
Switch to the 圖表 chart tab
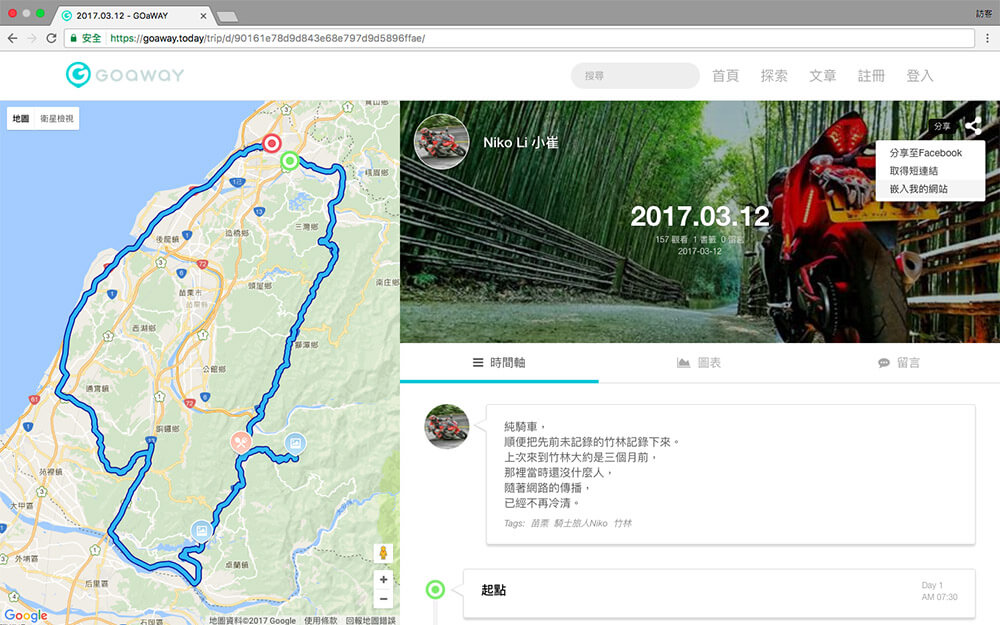pos(701,362)
